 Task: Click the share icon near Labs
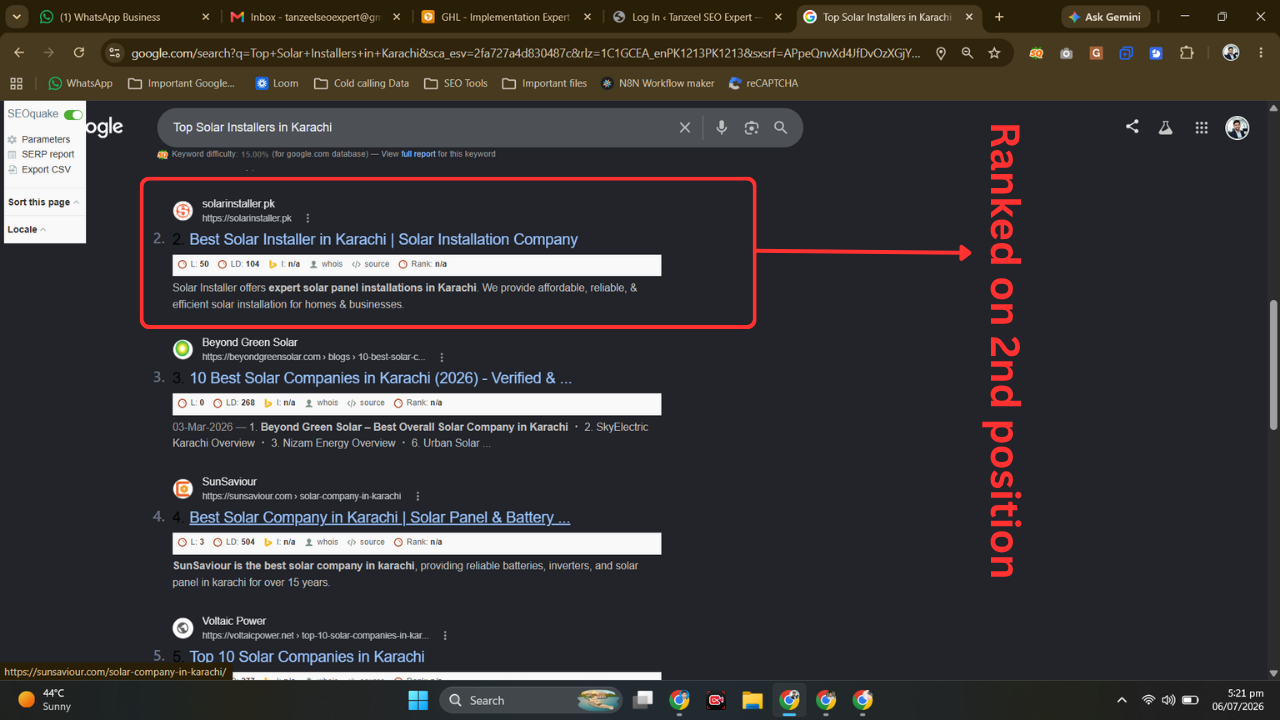1132,126
